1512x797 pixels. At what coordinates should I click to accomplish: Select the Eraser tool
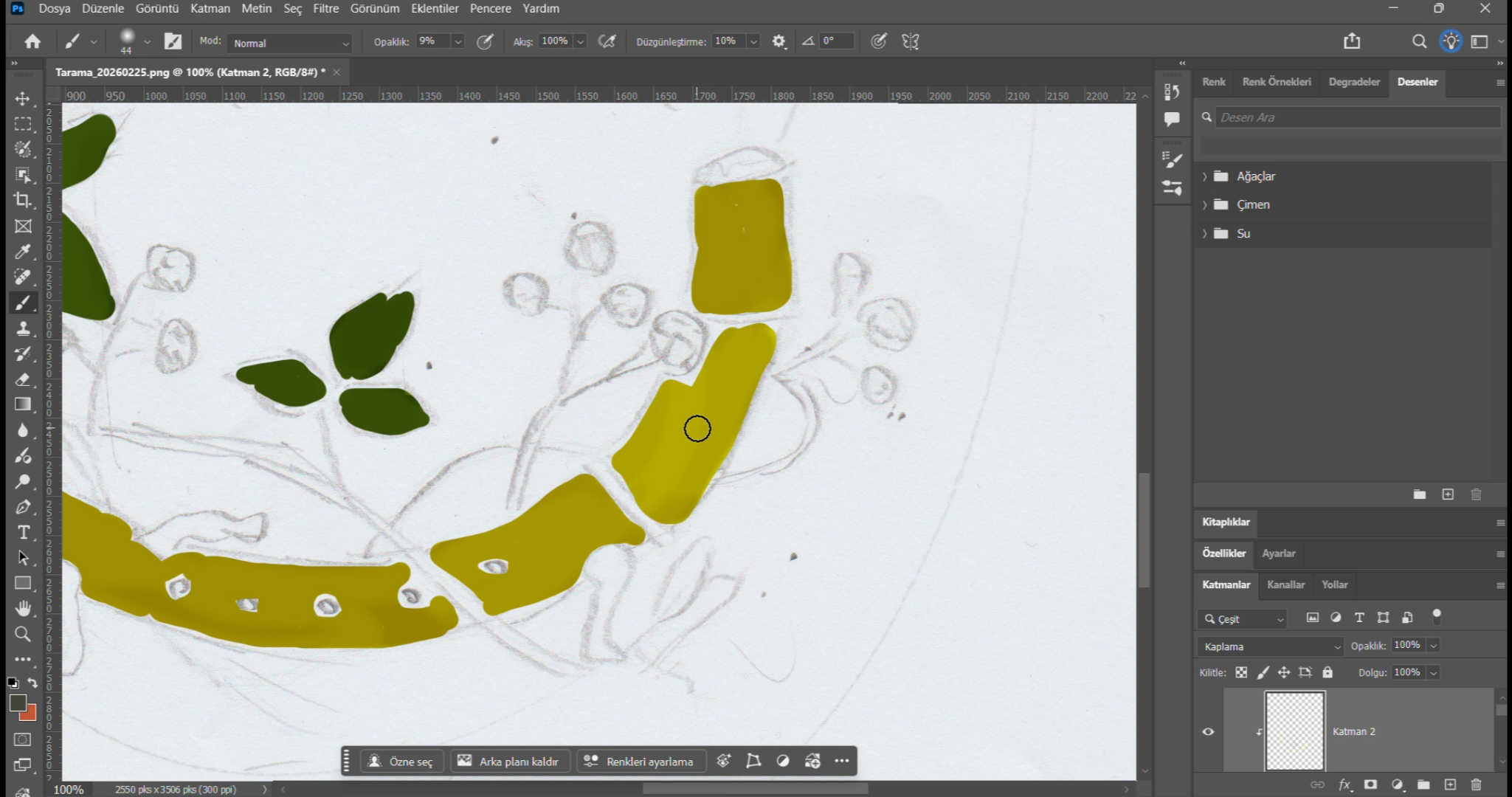coord(23,379)
